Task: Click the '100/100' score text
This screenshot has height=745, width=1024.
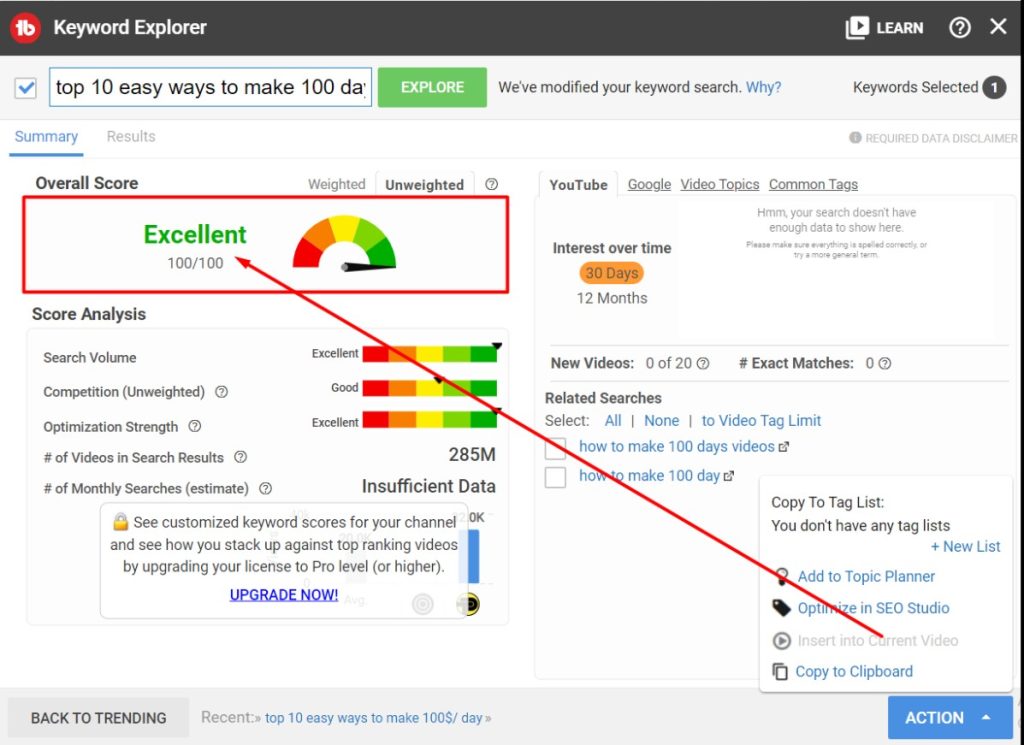Action: 195,263
